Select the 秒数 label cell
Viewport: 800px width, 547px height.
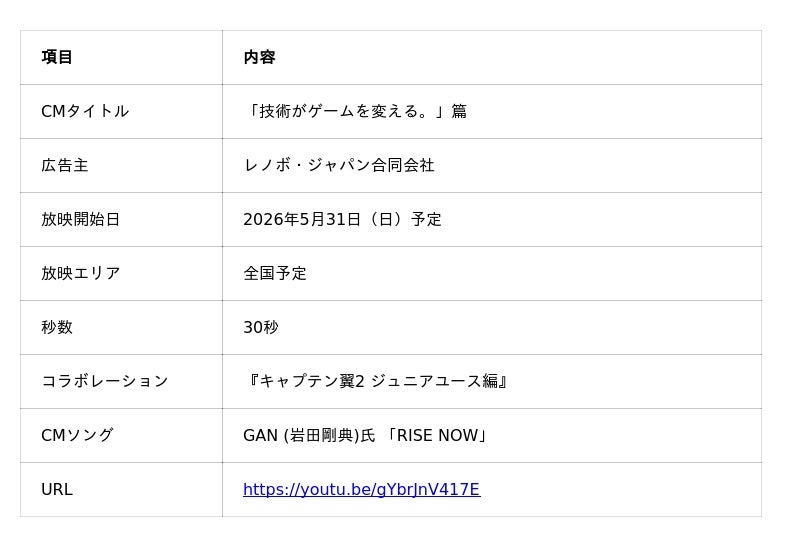pyautogui.click(x=121, y=328)
